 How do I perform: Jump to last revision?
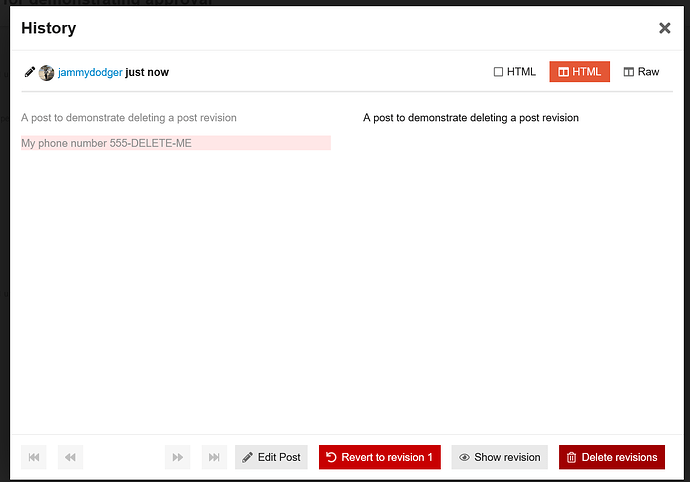click(x=214, y=457)
